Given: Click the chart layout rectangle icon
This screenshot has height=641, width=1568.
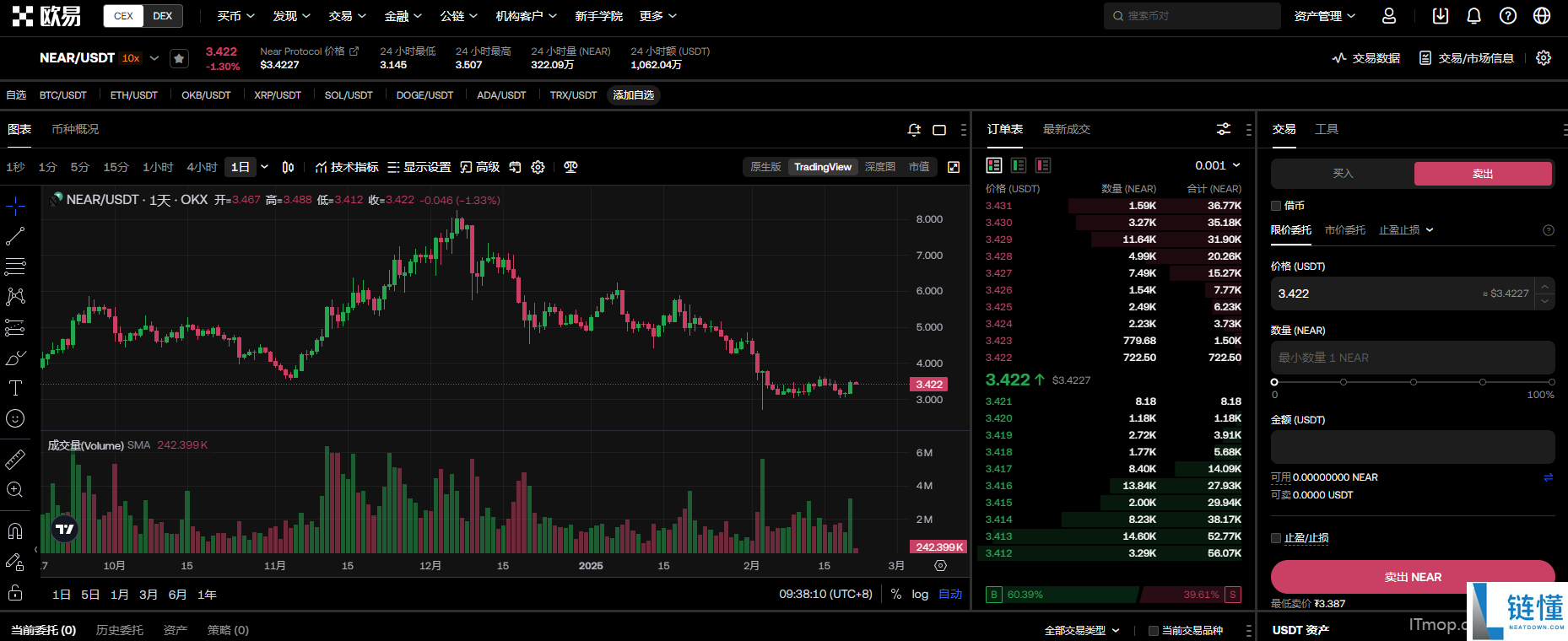Looking at the screenshot, I should coord(939,130).
